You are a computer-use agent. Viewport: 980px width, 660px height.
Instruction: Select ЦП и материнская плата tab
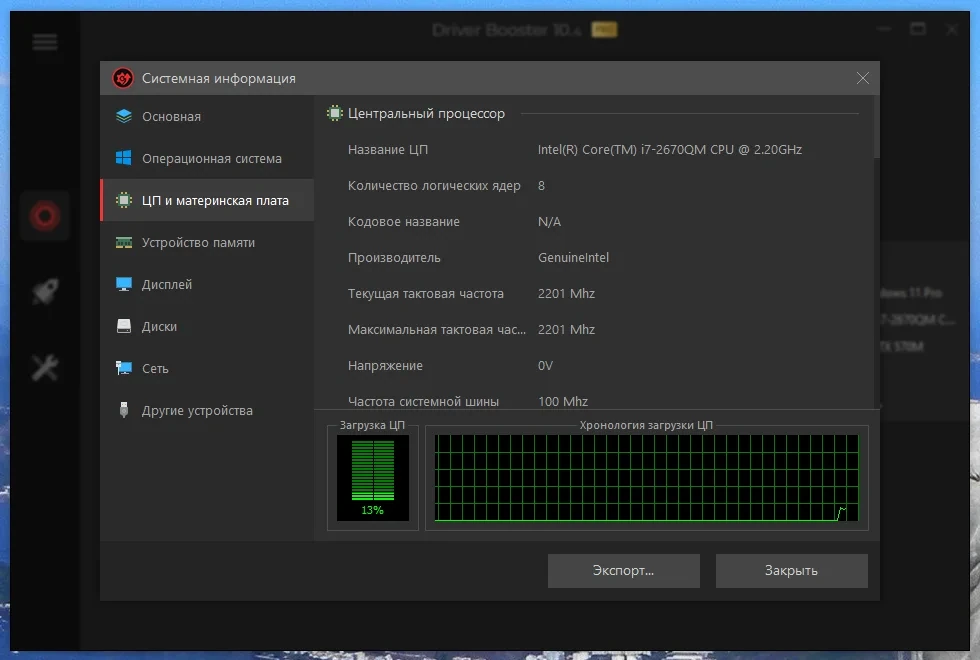(x=207, y=200)
